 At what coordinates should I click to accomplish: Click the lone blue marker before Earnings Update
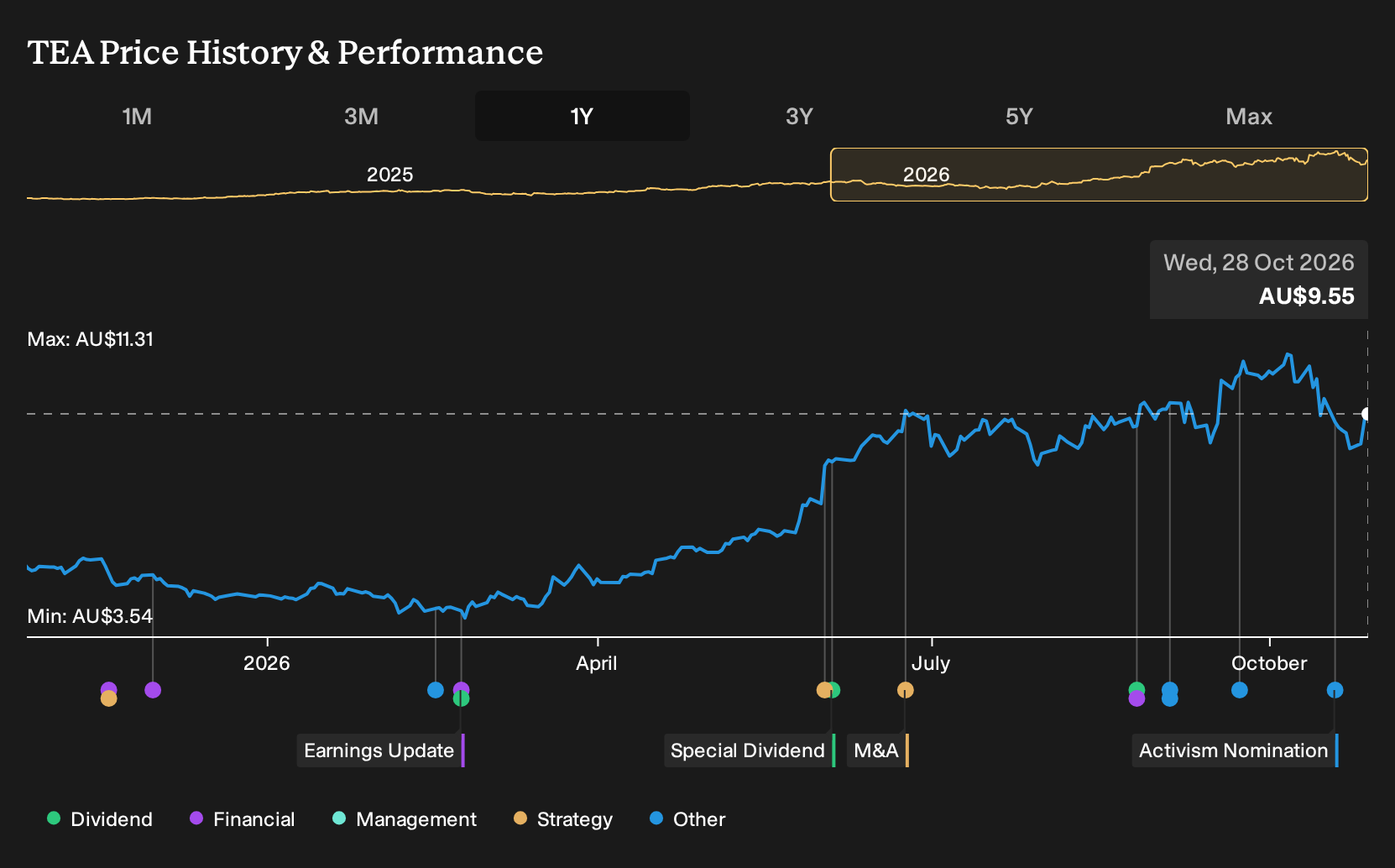[x=435, y=690]
